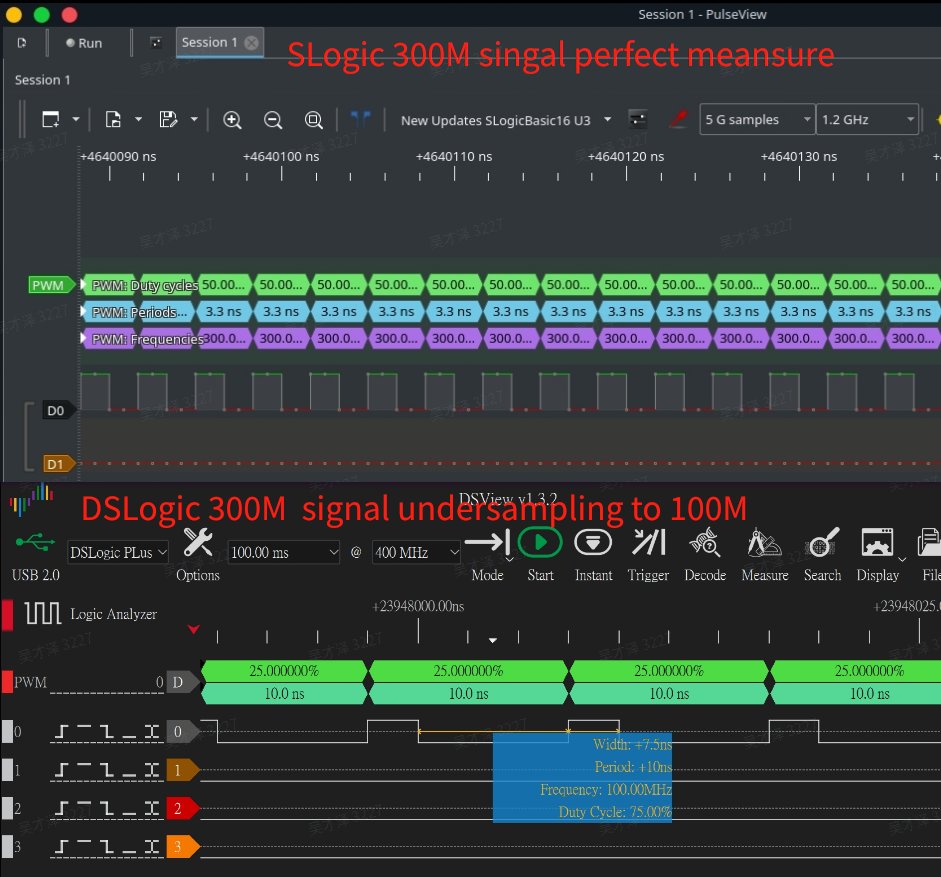Expand the PWM Duty cycles row
941x877 pixels.
coord(83,285)
